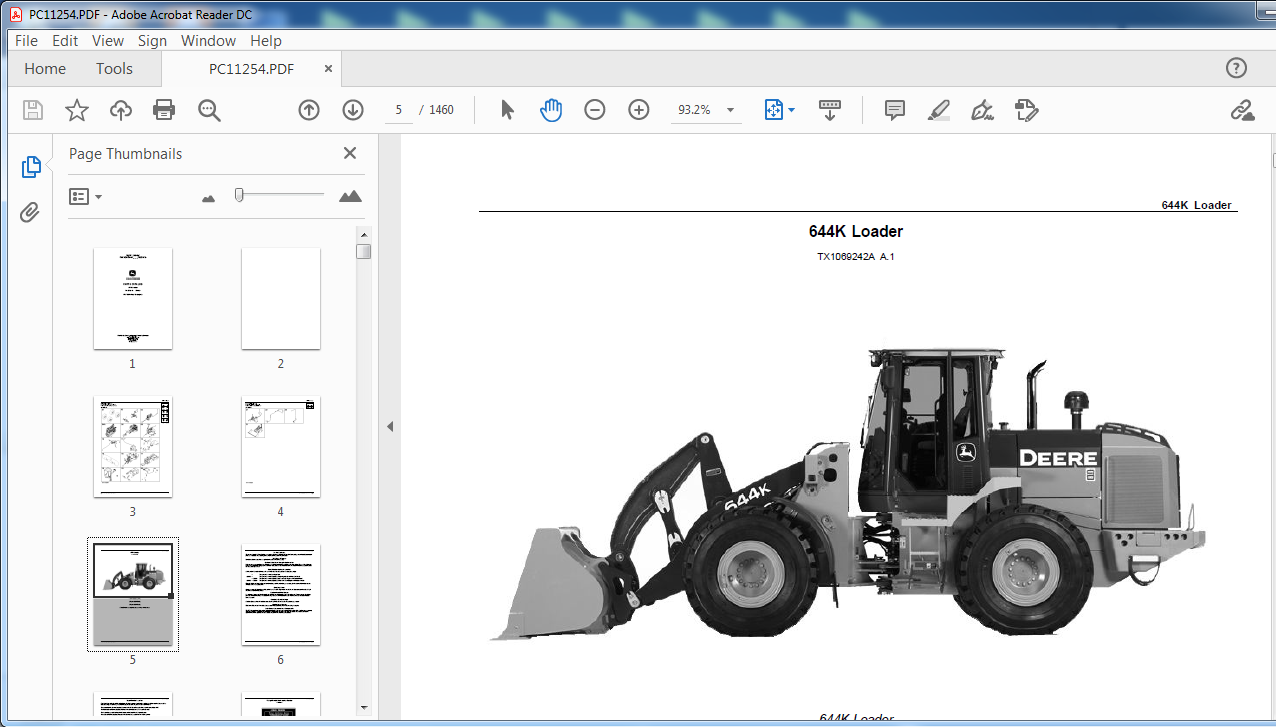Expand the fit page options arrow
The image size is (1276, 727).
tap(791, 110)
